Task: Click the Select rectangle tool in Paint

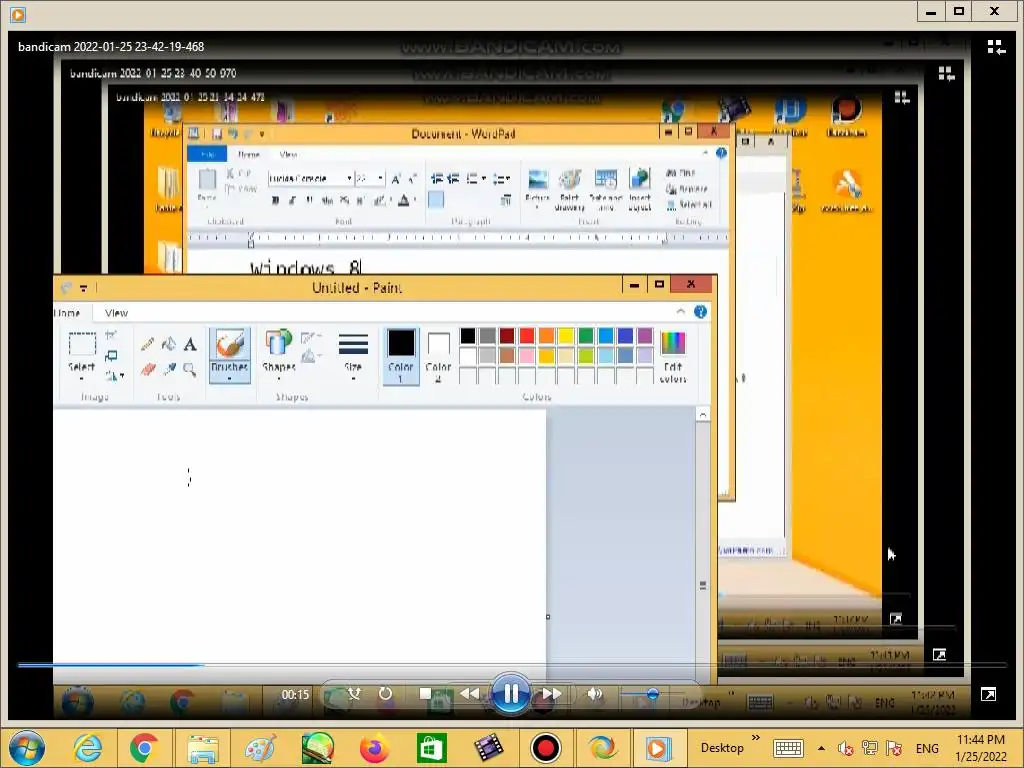Action: pos(82,344)
